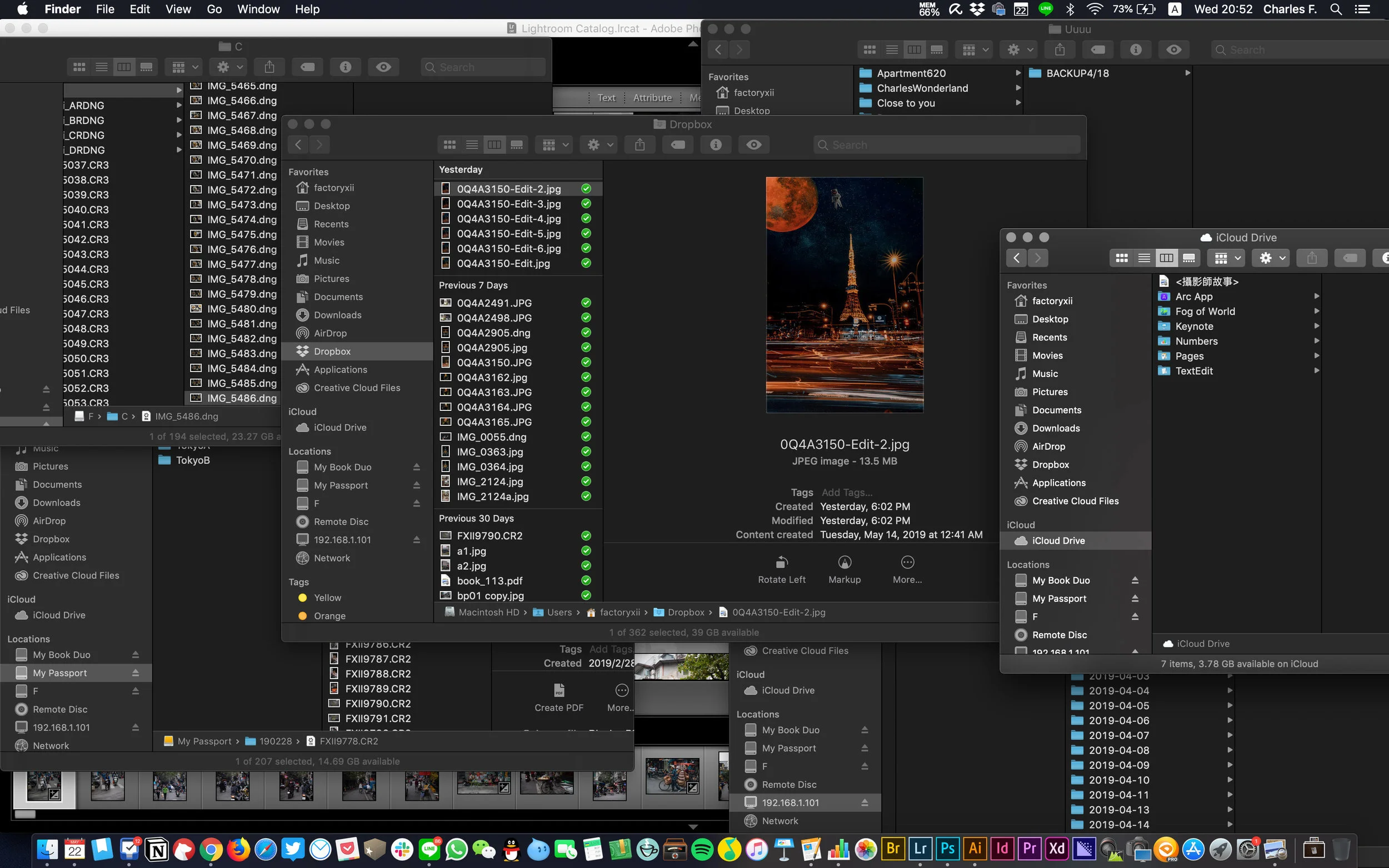Click Edit Tags button in Dropbox window toolbar

(678, 144)
